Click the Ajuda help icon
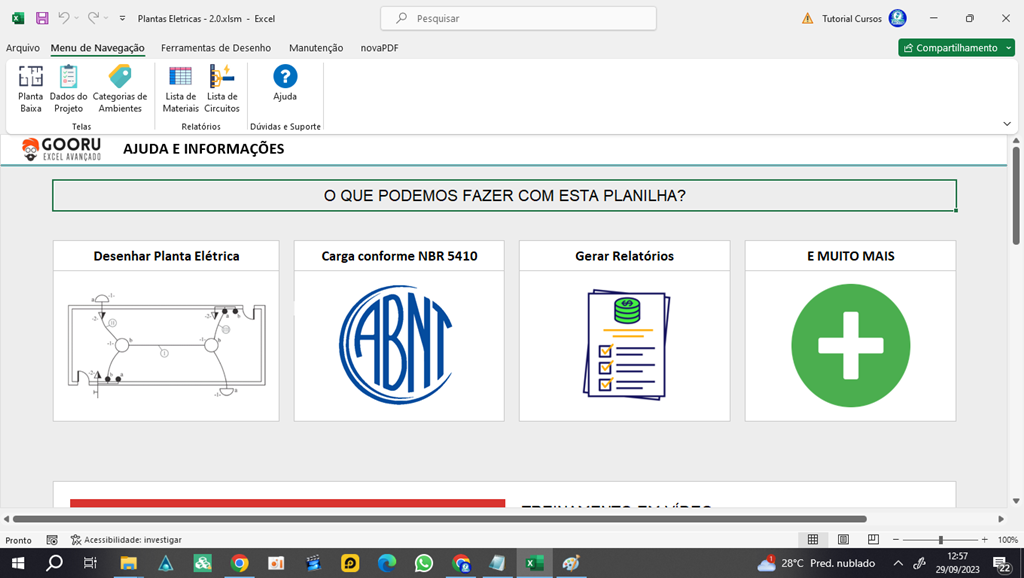1024x578 pixels. pos(285,83)
